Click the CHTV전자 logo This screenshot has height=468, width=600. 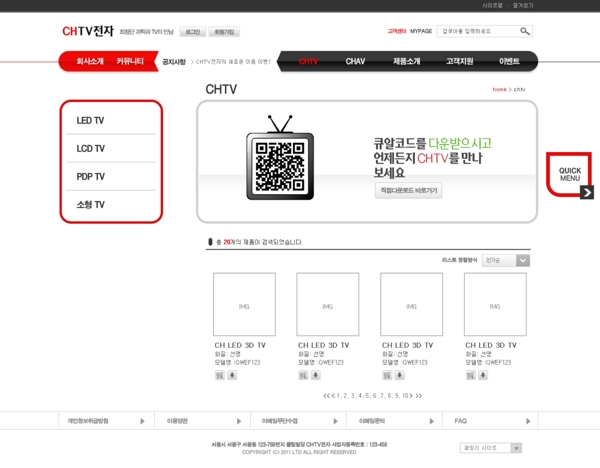(88, 31)
